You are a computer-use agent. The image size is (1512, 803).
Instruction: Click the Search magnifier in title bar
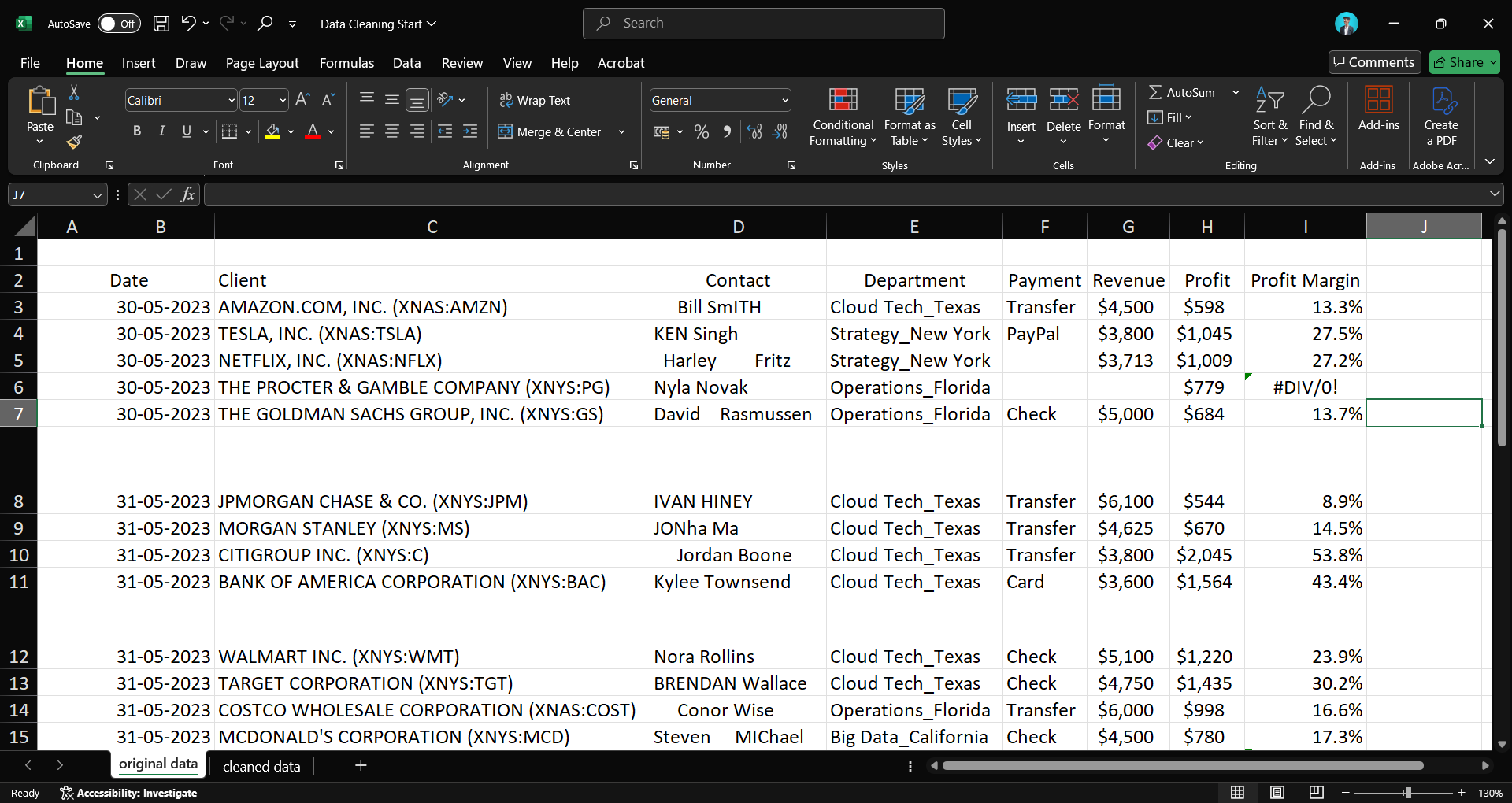pos(265,24)
